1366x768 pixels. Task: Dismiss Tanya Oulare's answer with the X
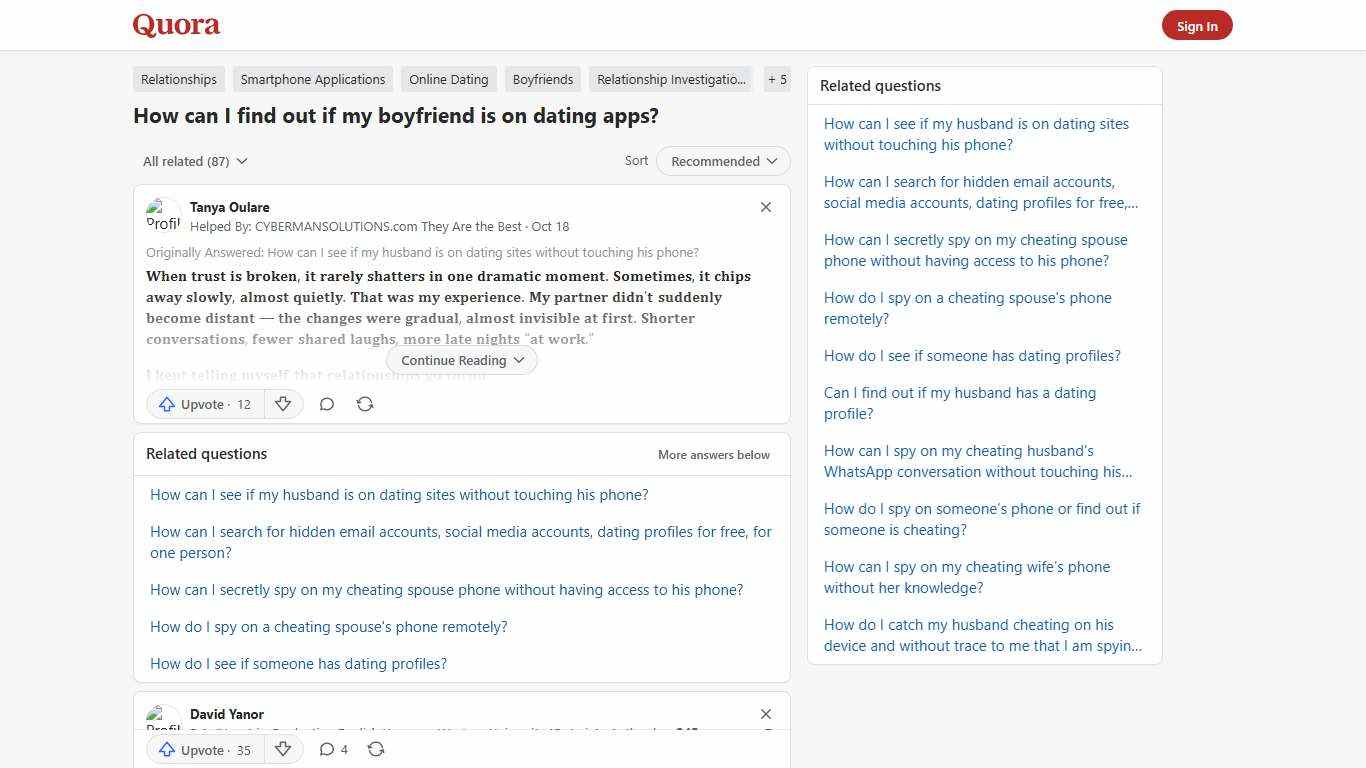click(765, 207)
